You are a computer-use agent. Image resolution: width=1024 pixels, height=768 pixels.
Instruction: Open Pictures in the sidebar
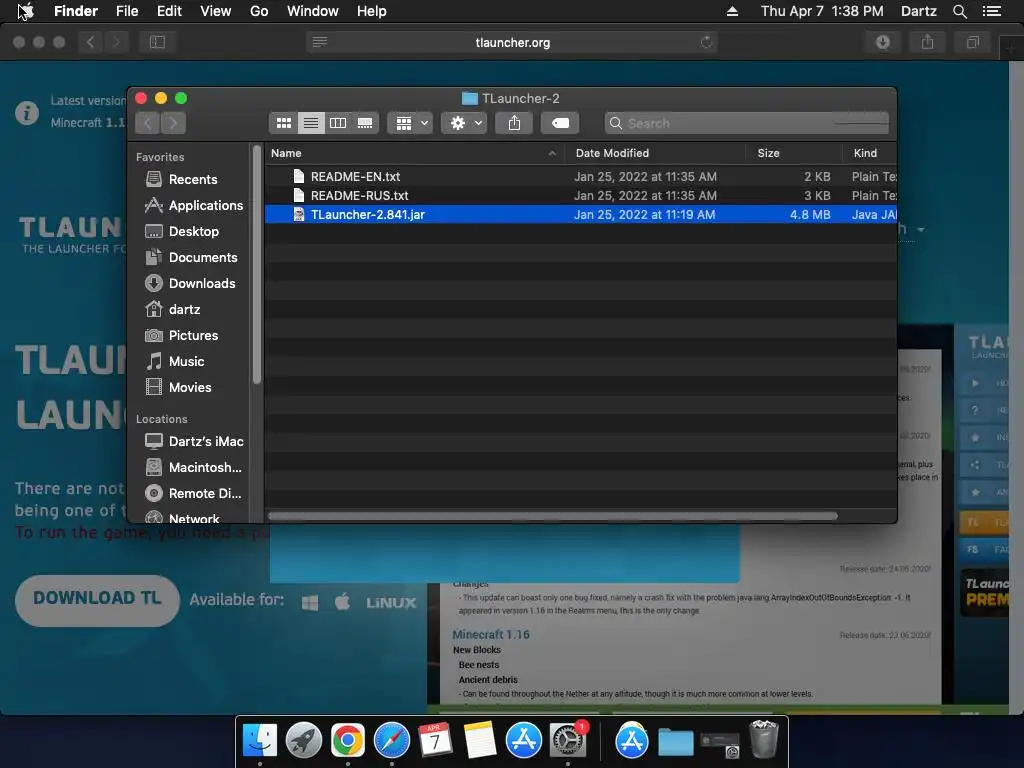182,335
